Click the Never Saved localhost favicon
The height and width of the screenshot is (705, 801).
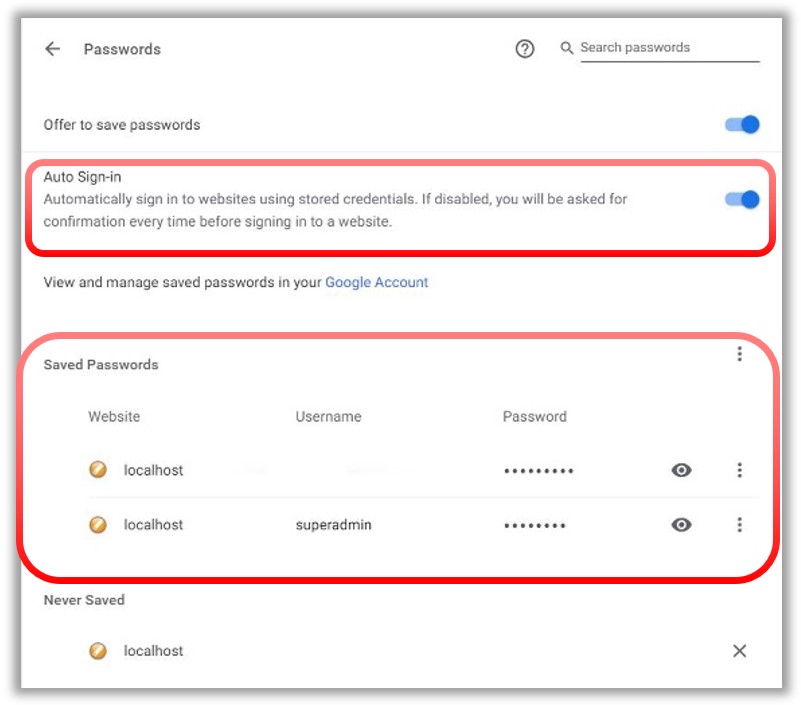coord(98,651)
